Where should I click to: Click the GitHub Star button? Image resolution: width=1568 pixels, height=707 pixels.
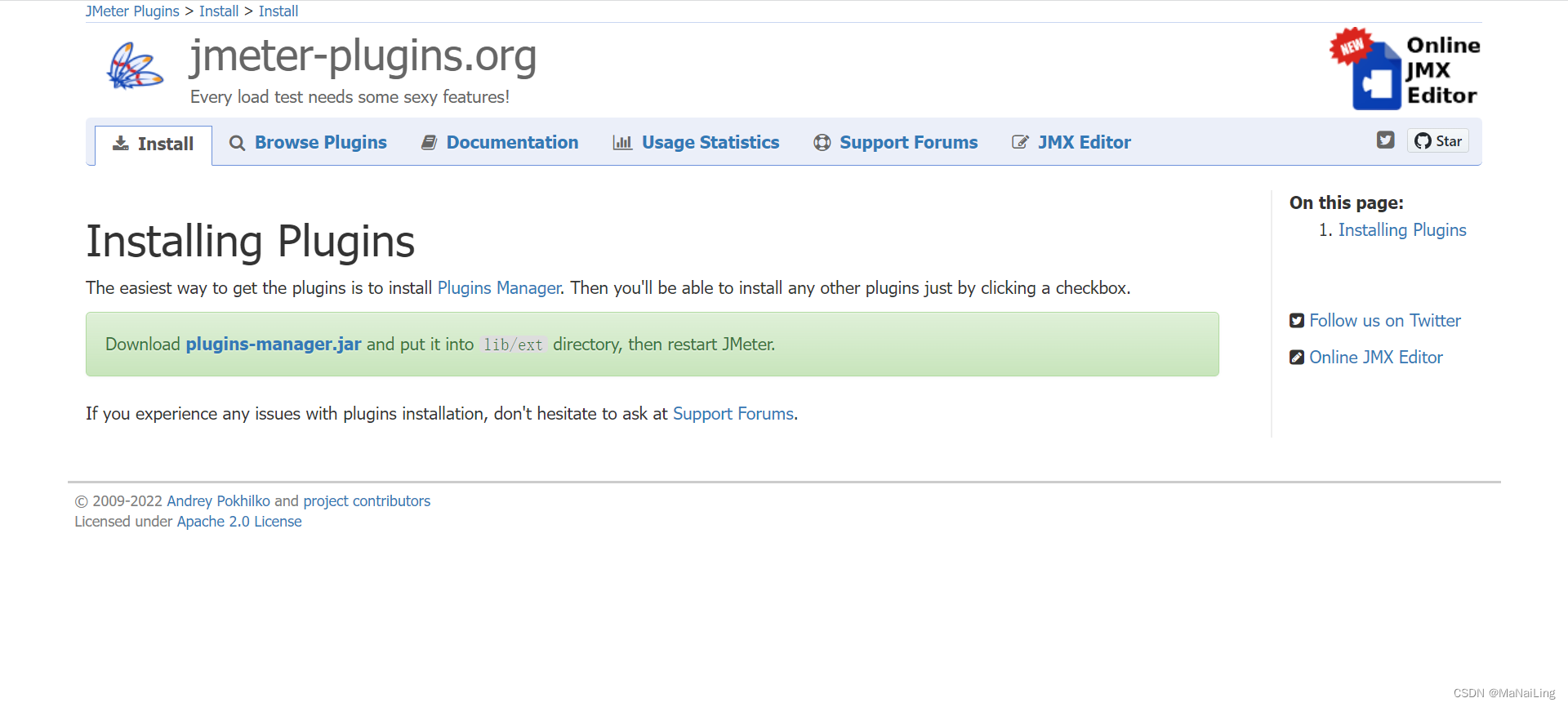coord(1438,140)
